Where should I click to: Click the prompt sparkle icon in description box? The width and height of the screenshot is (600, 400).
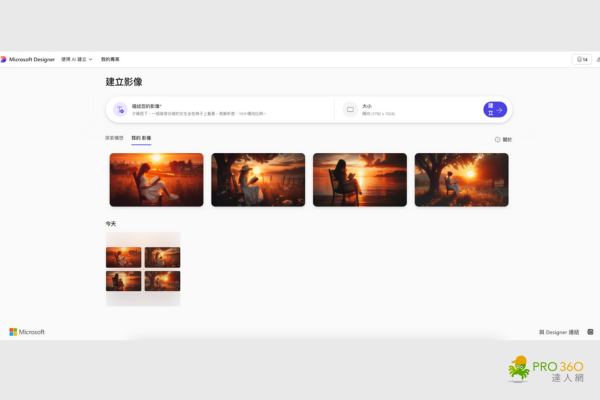tap(120, 110)
